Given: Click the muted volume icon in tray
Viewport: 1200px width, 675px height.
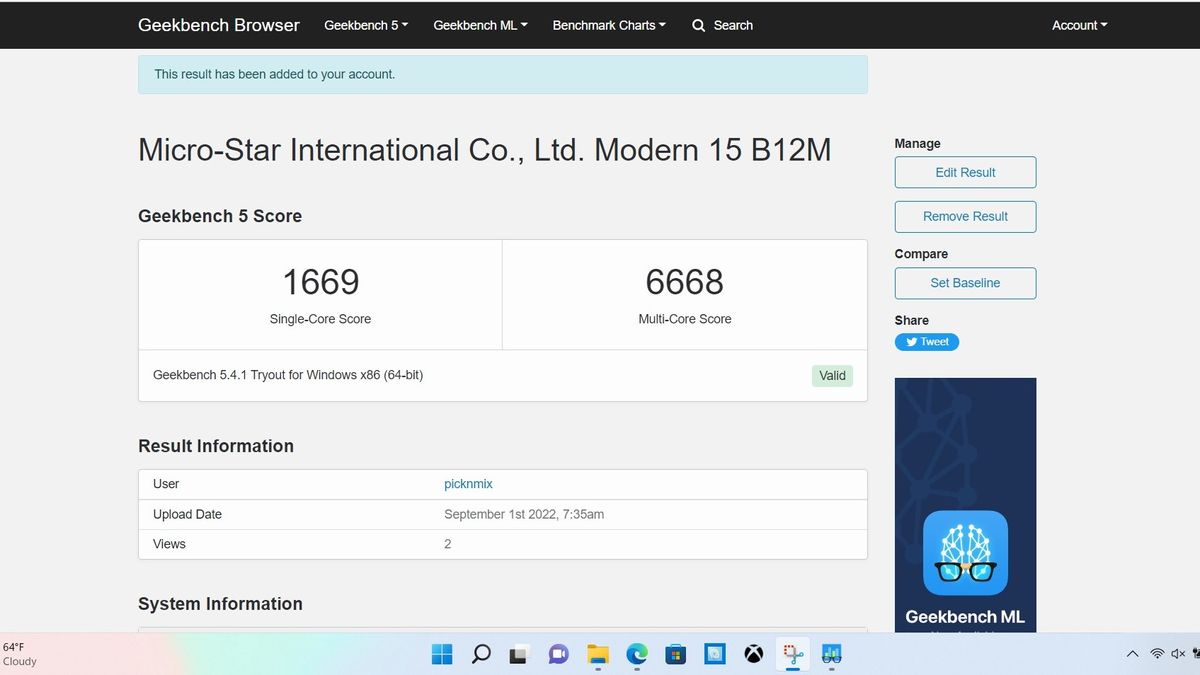Looking at the screenshot, I should (1178, 654).
